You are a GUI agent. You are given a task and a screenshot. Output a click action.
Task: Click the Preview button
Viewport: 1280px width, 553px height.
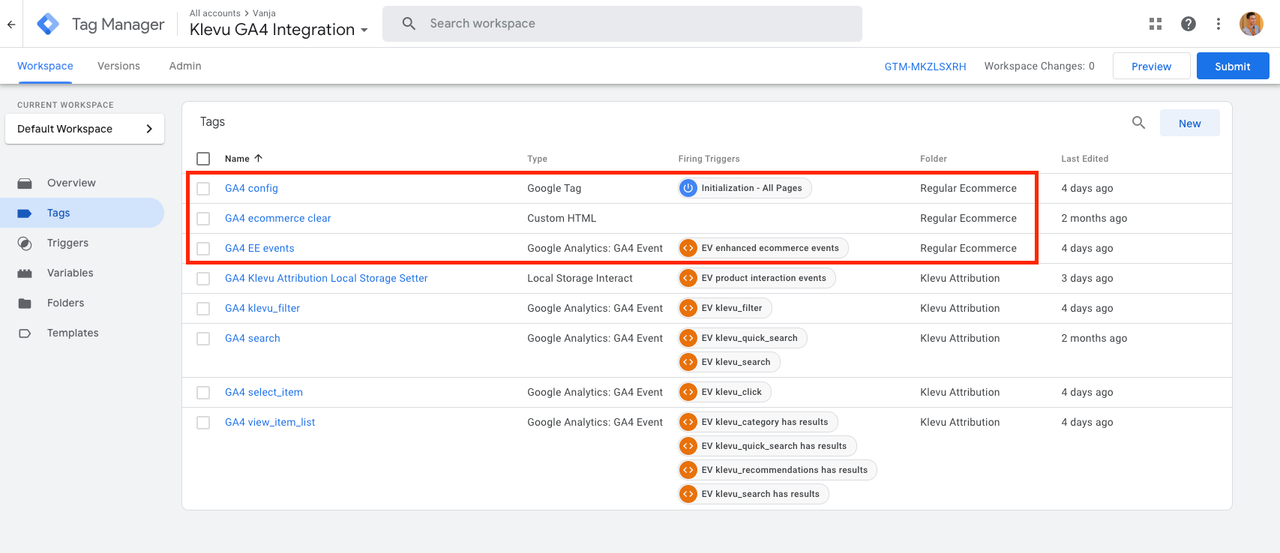pos(1151,66)
